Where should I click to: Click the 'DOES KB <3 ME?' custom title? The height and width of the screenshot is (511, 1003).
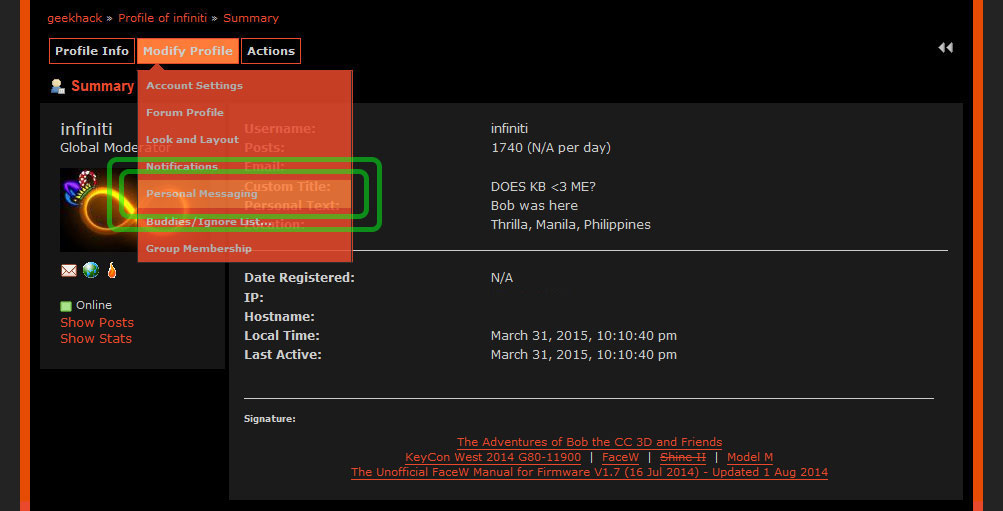pos(543,187)
